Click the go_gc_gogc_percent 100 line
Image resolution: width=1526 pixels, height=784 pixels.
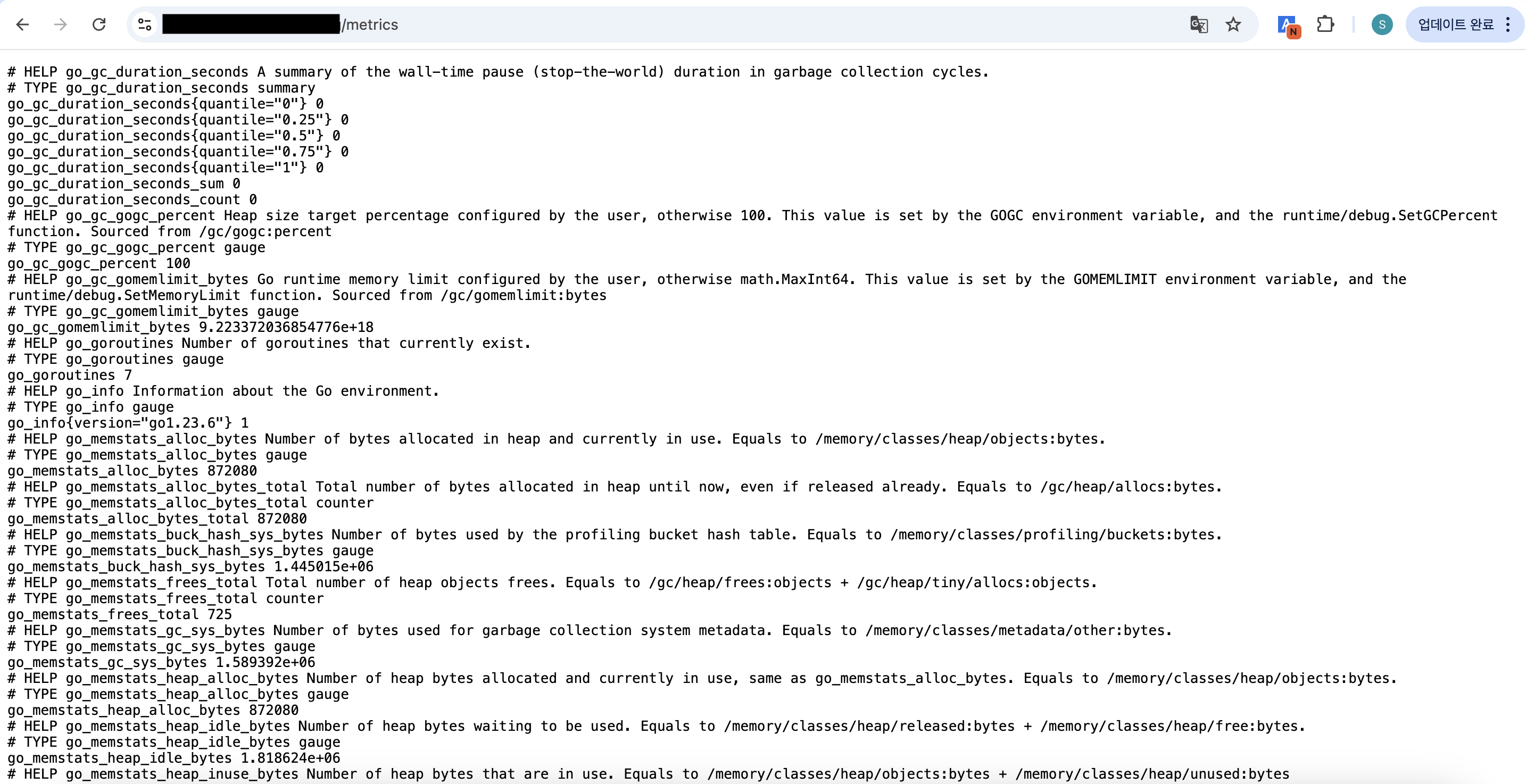(99, 263)
